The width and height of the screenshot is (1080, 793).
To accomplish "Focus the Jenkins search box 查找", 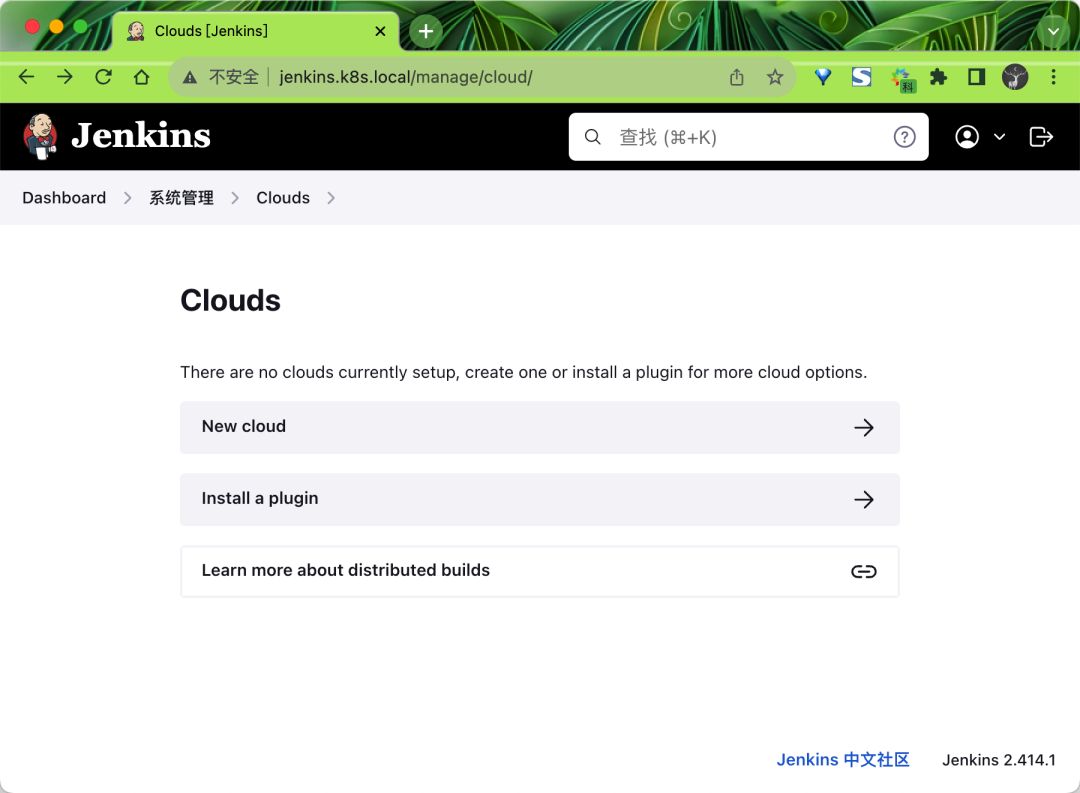I will (x=748, y=137).
